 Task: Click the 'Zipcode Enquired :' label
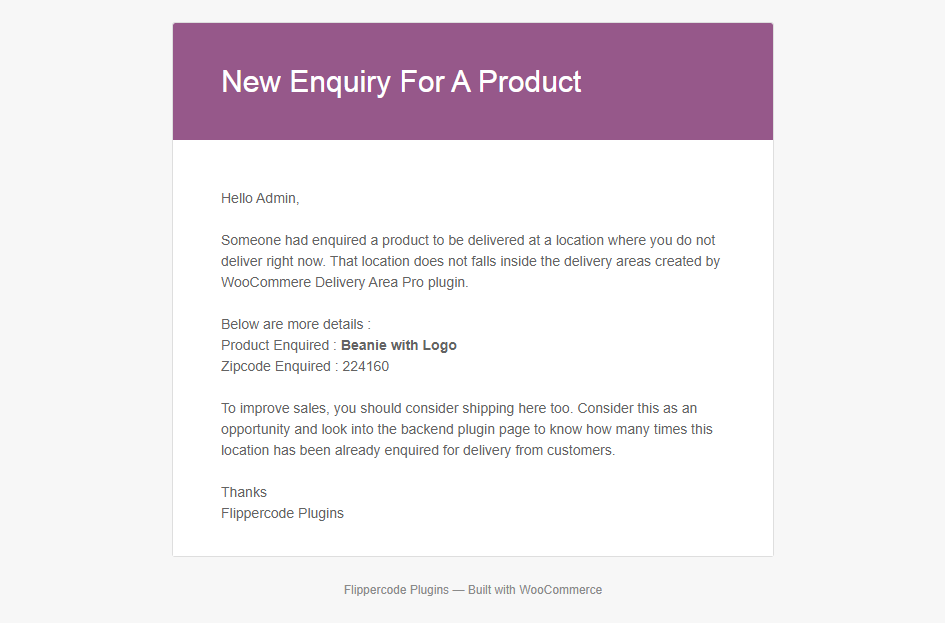point(280,366)
